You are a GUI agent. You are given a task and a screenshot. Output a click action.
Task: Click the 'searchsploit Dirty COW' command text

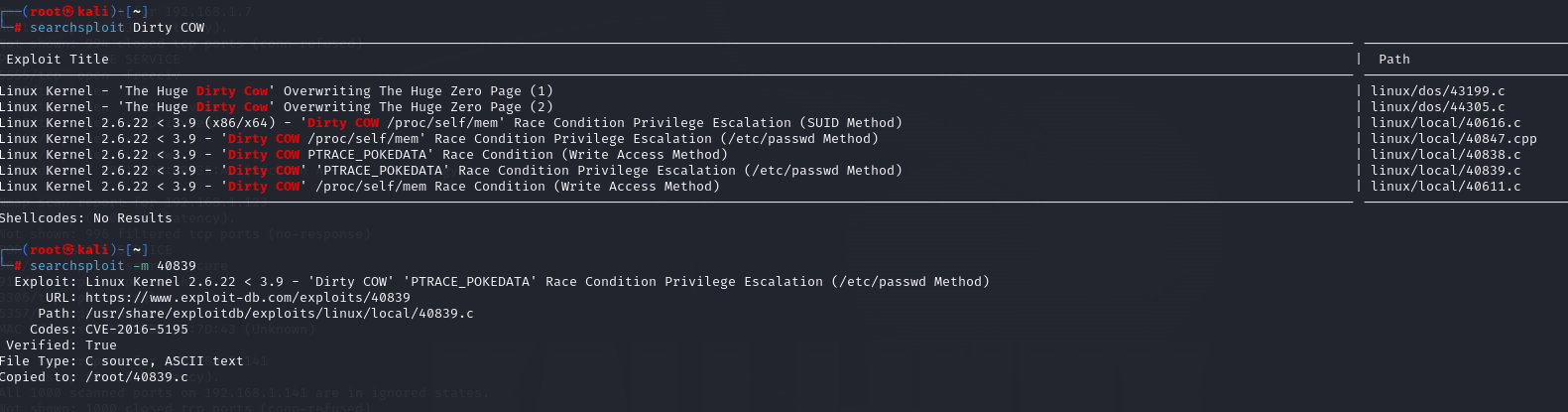(117, 28)
